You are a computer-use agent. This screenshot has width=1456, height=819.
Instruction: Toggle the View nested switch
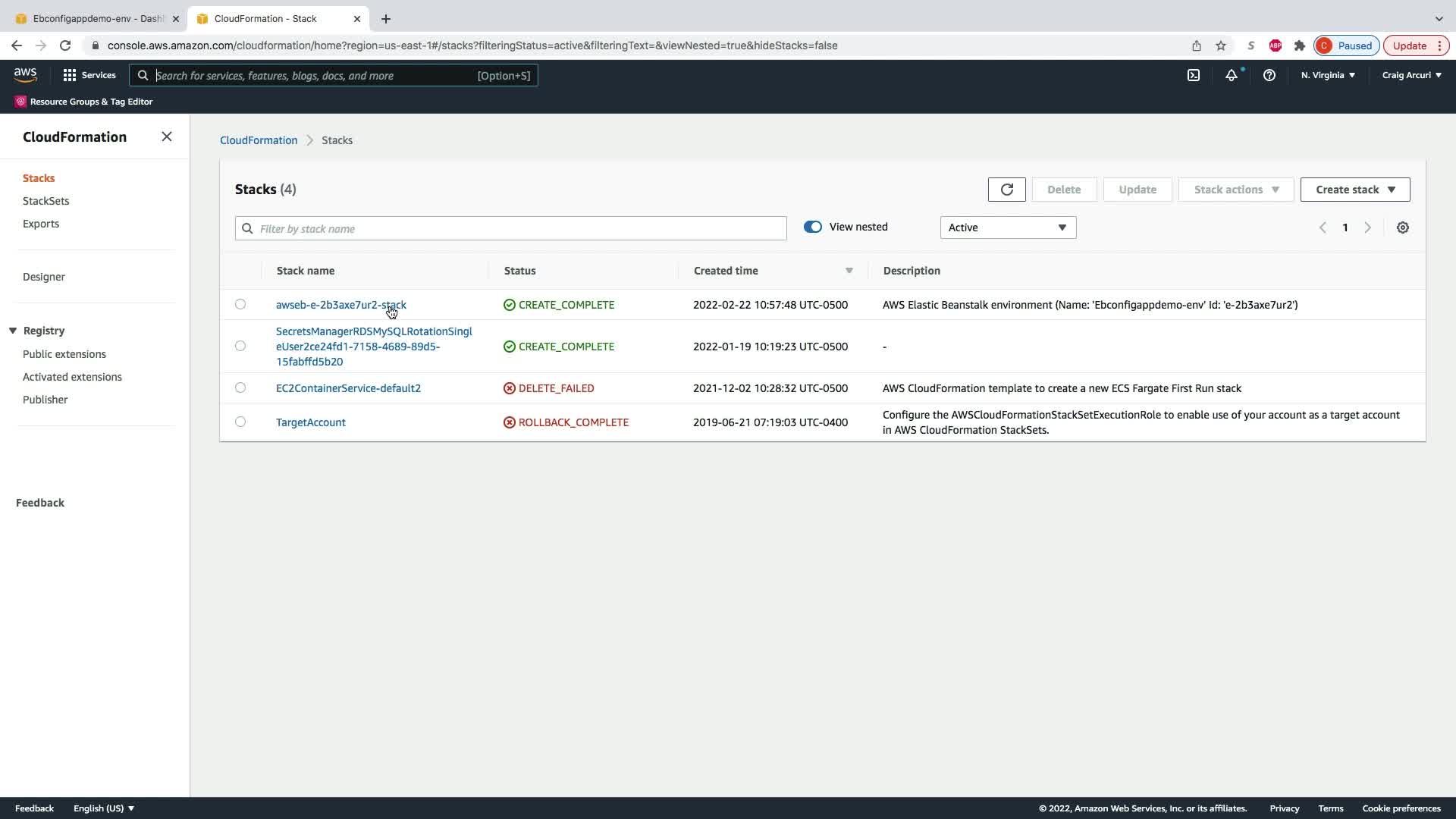[x=812, y=227]
